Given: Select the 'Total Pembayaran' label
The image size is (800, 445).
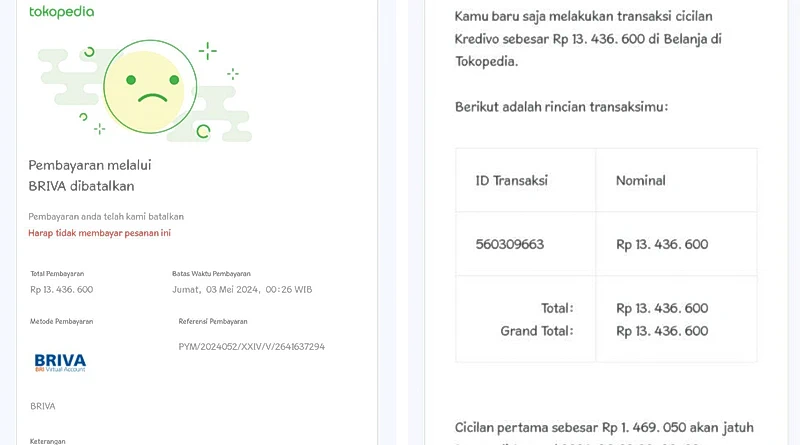Looking at the screenshot, I should [57, 274].
